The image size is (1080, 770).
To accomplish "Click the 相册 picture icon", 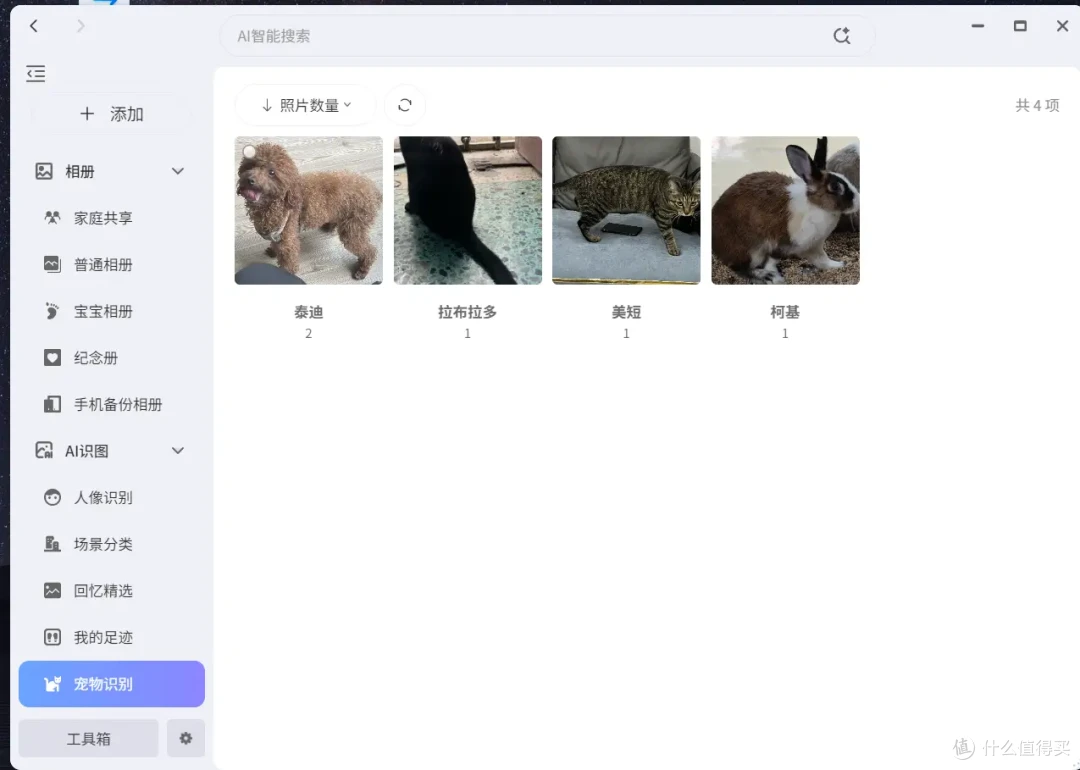I will pyautogui.click(x=44, y=171).
